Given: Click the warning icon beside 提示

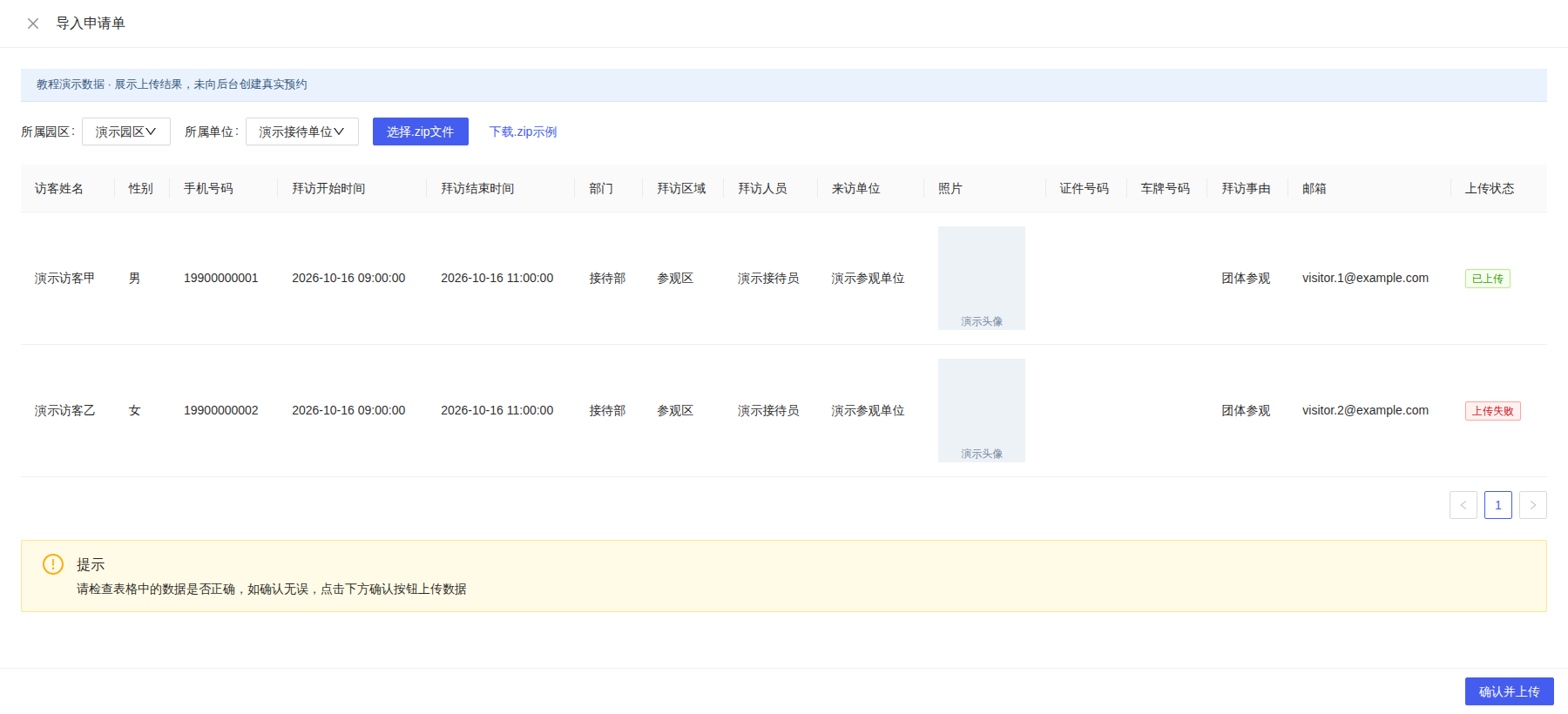Looking at the screenshot, I should tap(53, 564).
